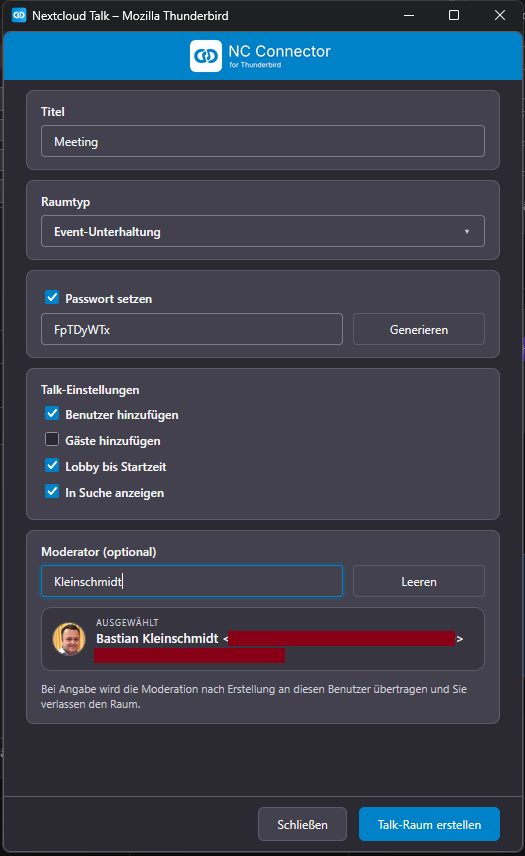Click the moderation transfer hint text
Screen dimensions: 525x856
pos(254,697)
